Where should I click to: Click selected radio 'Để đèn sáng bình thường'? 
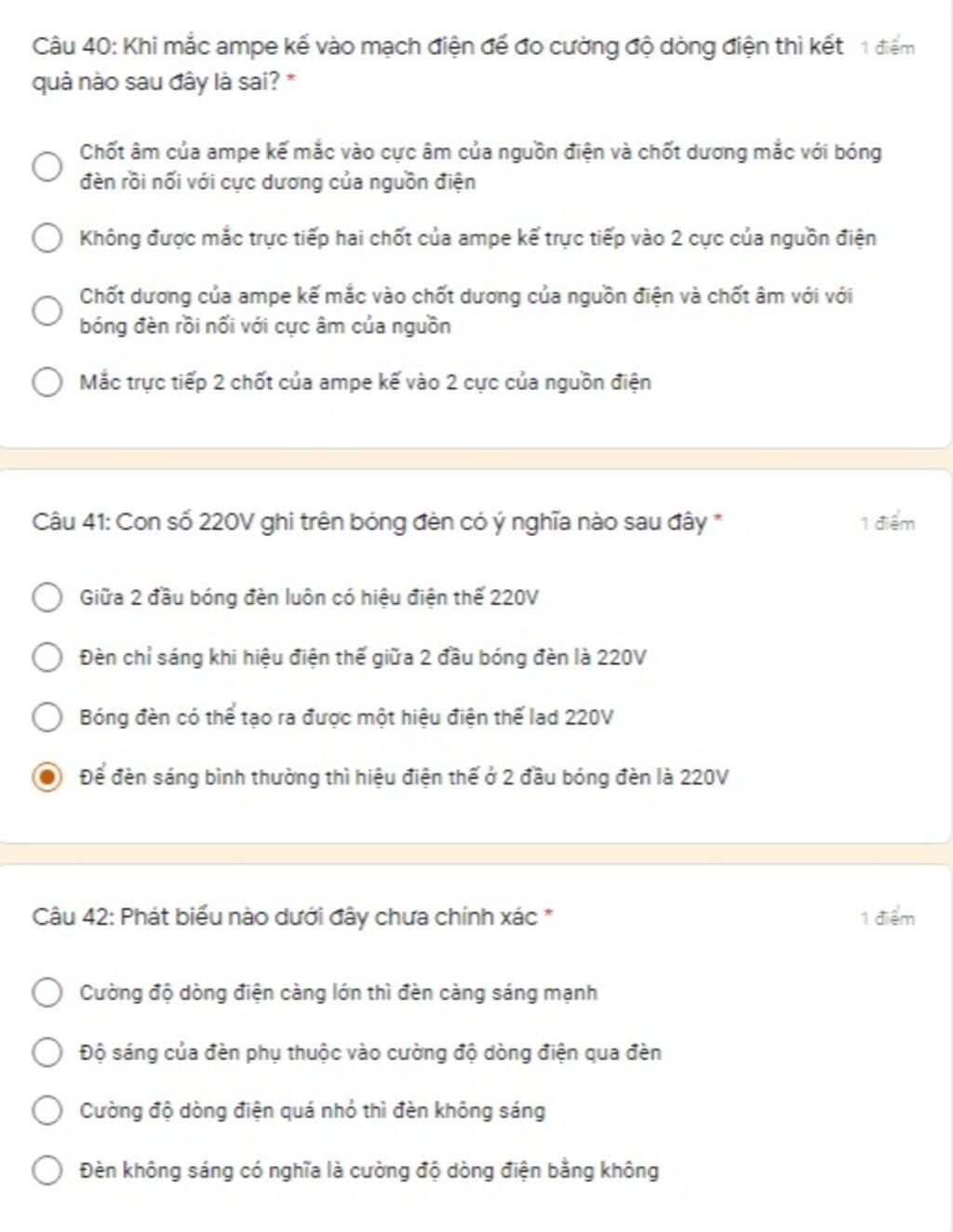[47, 777]
